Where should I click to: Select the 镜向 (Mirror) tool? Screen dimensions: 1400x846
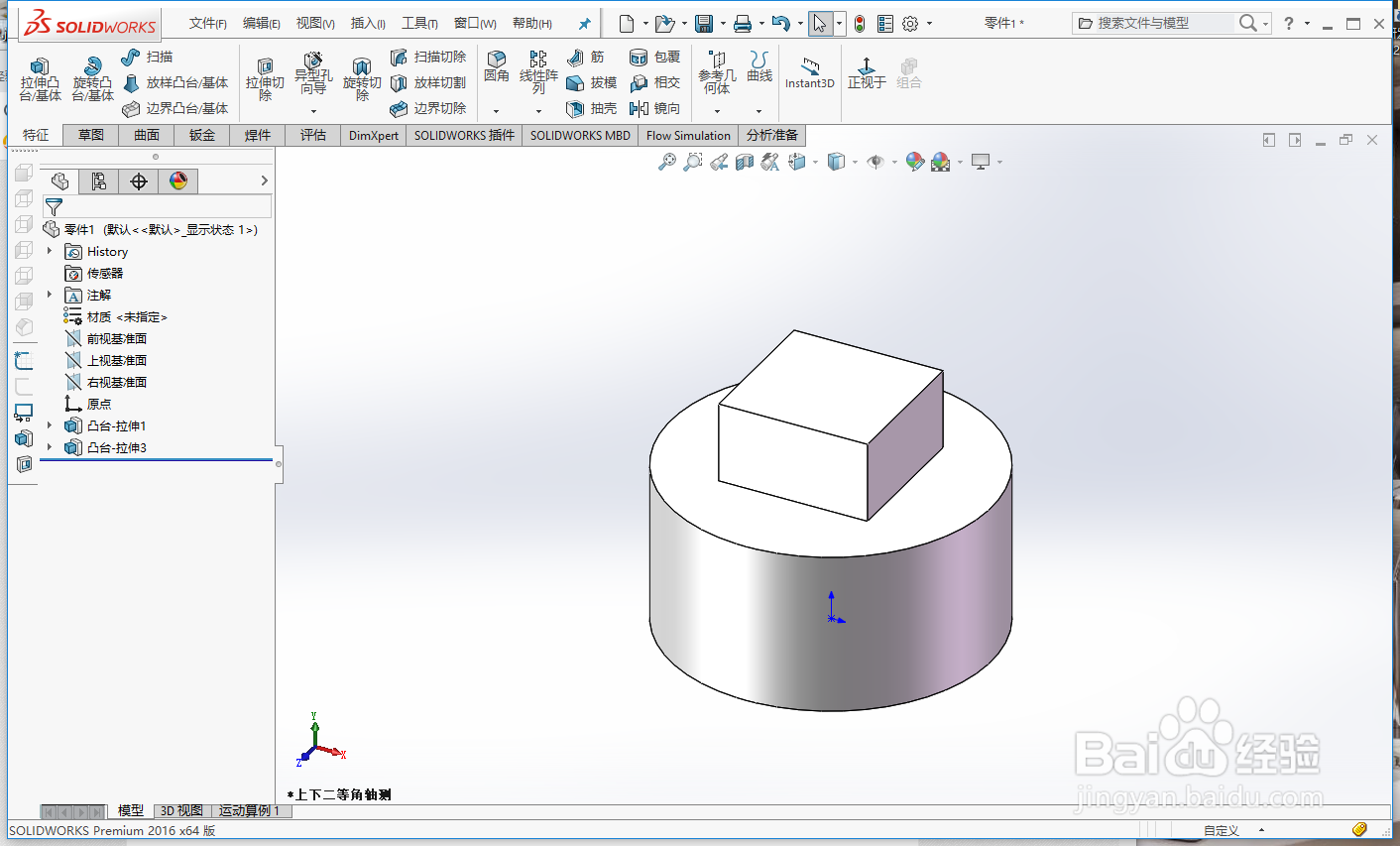pos(655,109)
